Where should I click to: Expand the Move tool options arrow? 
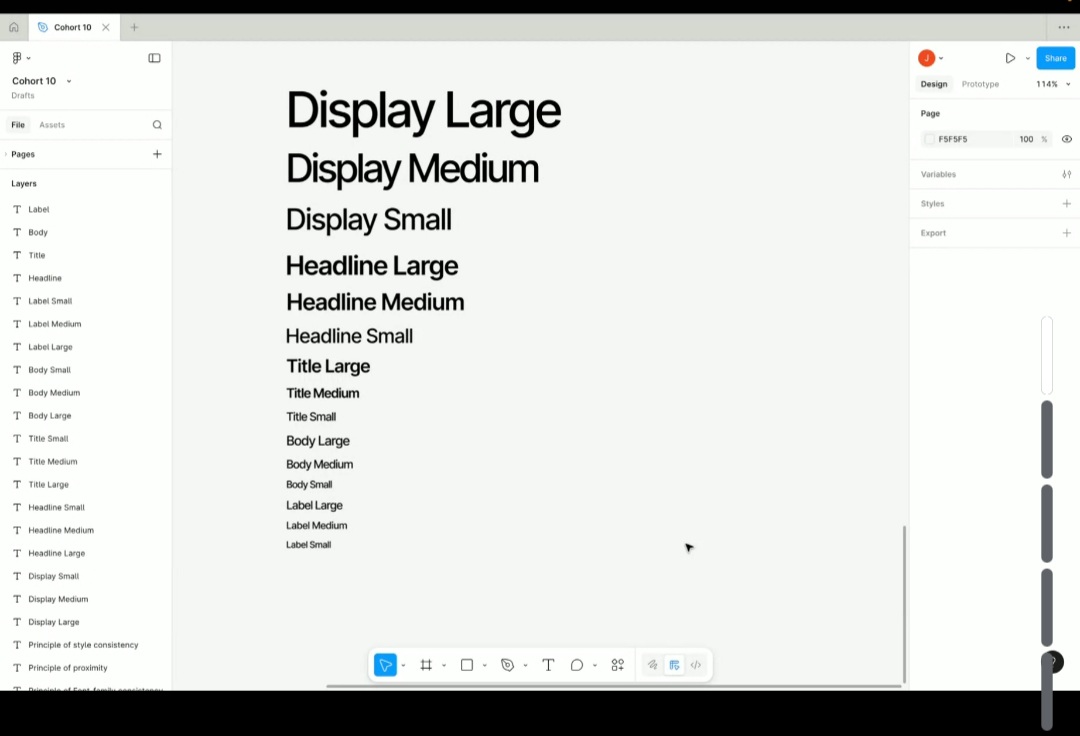point(403,665)
